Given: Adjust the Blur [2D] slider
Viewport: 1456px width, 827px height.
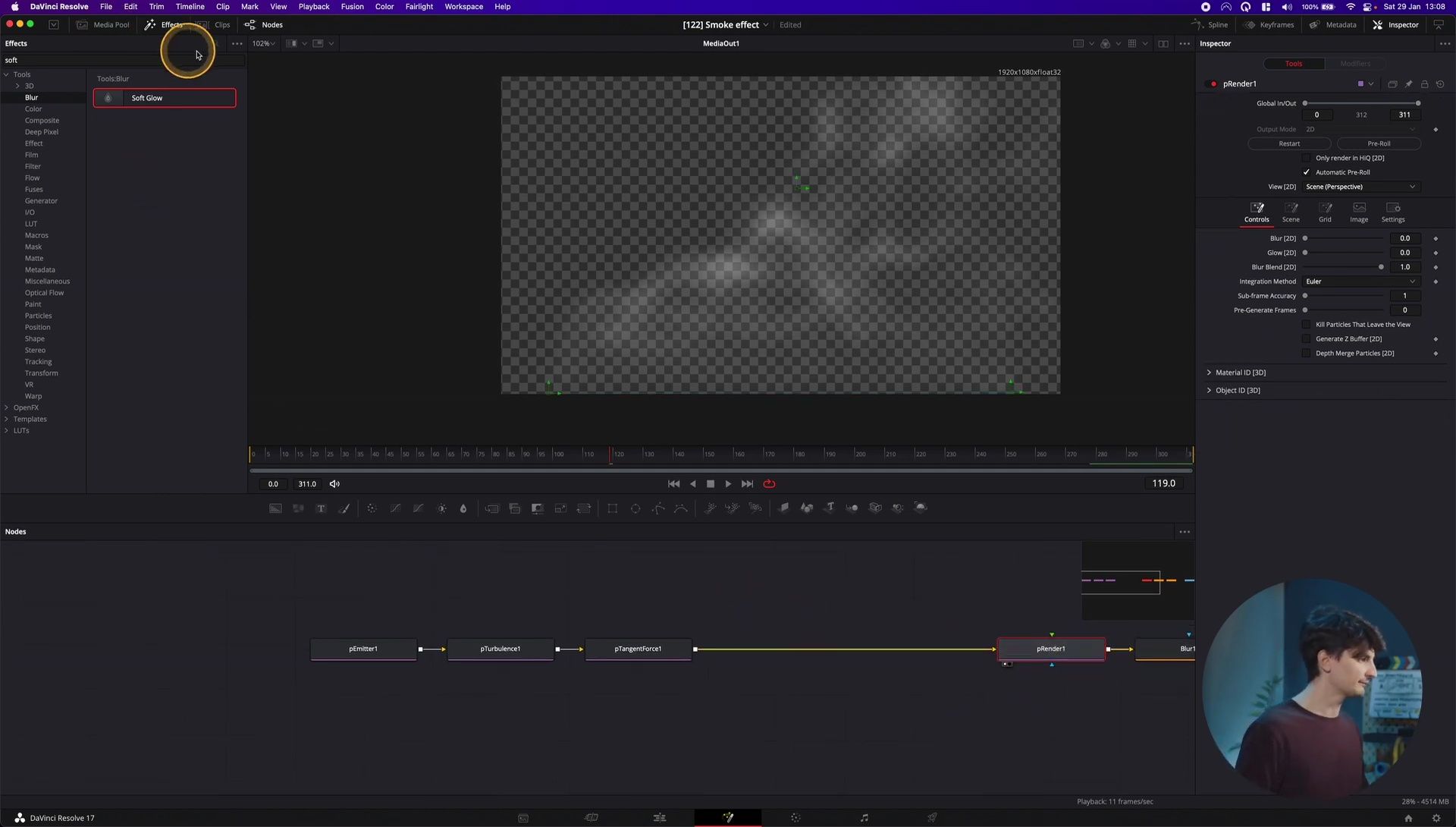Looking at the screenshot, I should tap(1343, 238).
